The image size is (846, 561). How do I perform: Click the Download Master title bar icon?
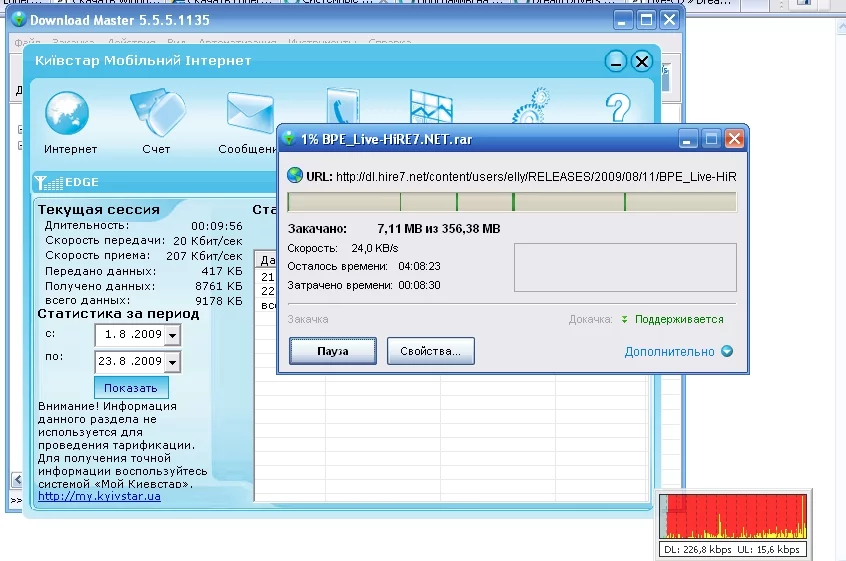tap(18, 20)
